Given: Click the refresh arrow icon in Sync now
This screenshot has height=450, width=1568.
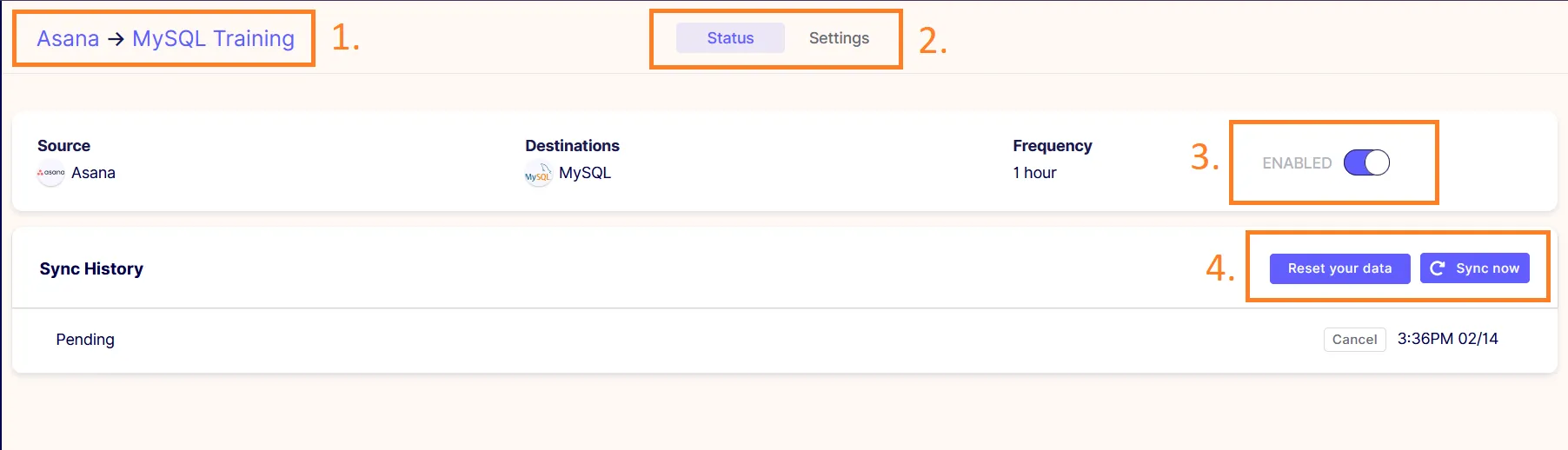Looking at the screenshot, I should [1438, 268].
